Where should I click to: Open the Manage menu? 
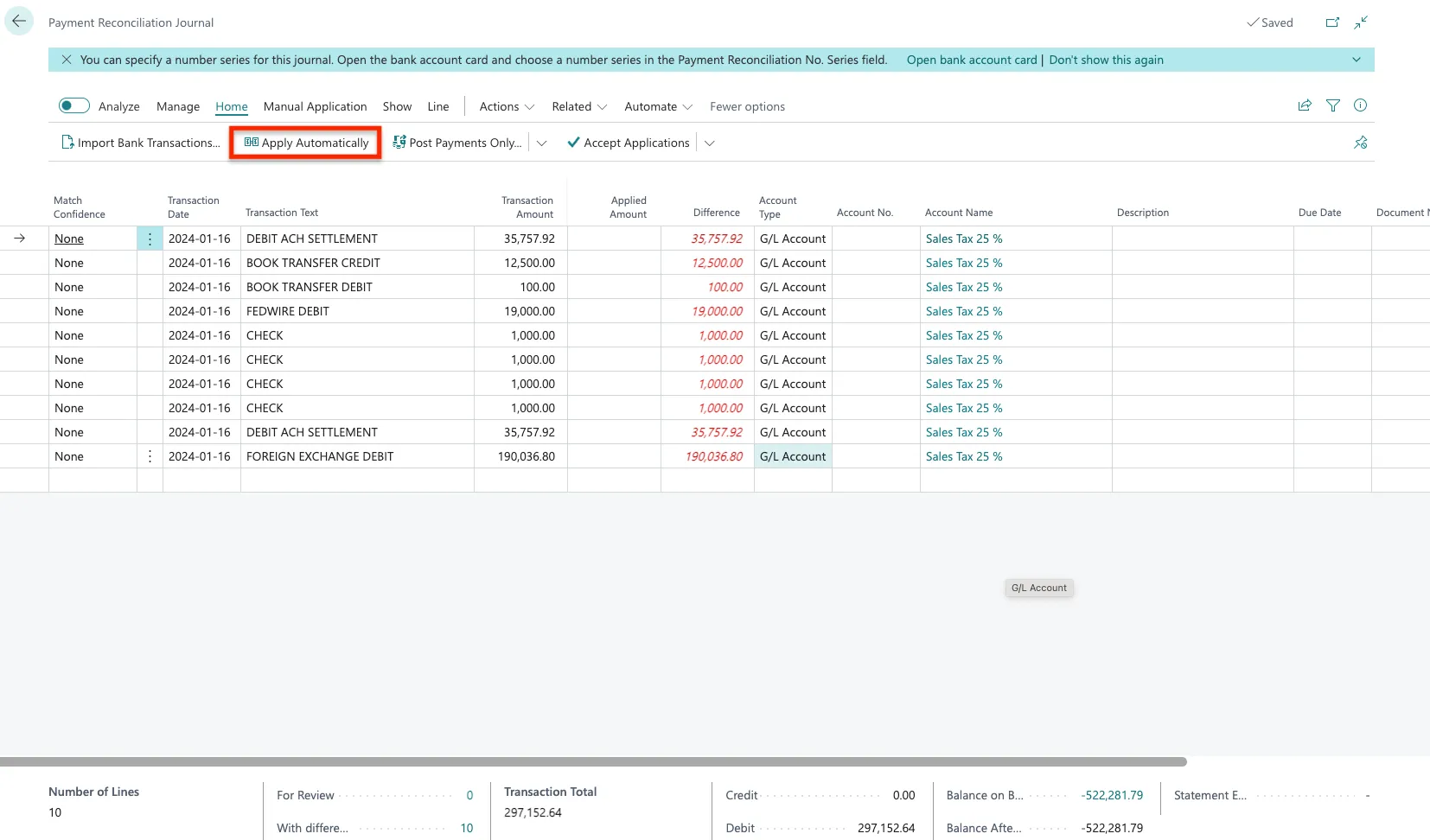pyautogui.click(x=178, y=106)
